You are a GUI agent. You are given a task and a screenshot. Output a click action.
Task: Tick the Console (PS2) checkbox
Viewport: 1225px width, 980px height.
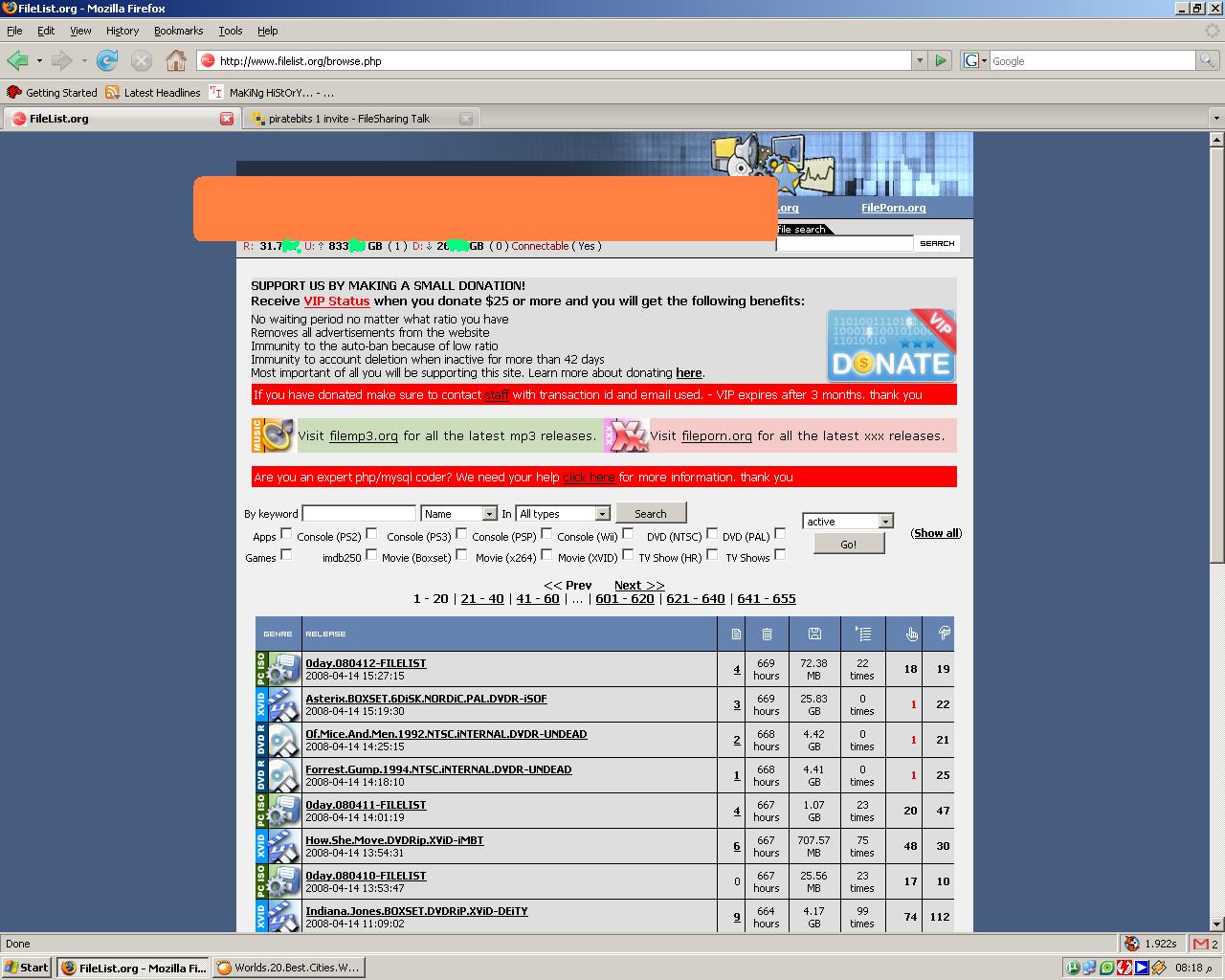[x=371, y=534]
